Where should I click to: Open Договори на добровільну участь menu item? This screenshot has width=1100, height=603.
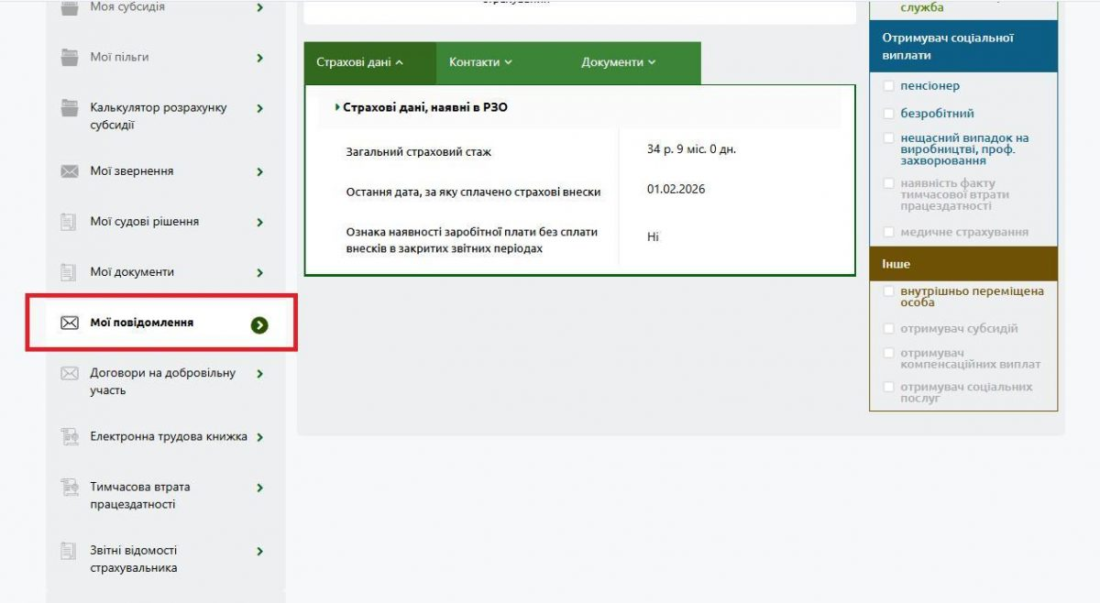pyautogui.click(x=162, y=381)
